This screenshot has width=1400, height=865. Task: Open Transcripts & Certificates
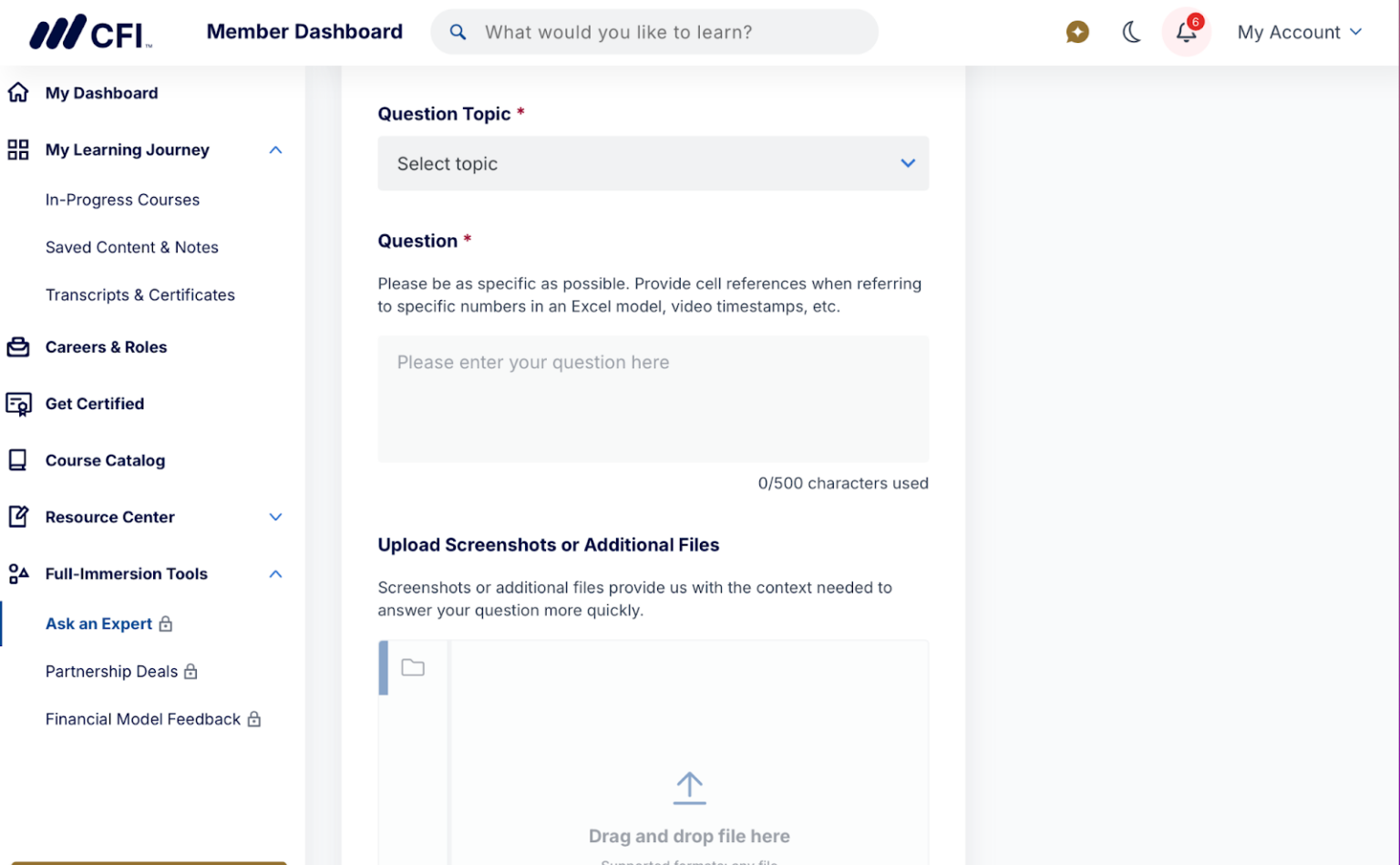[x=140, y=294]
